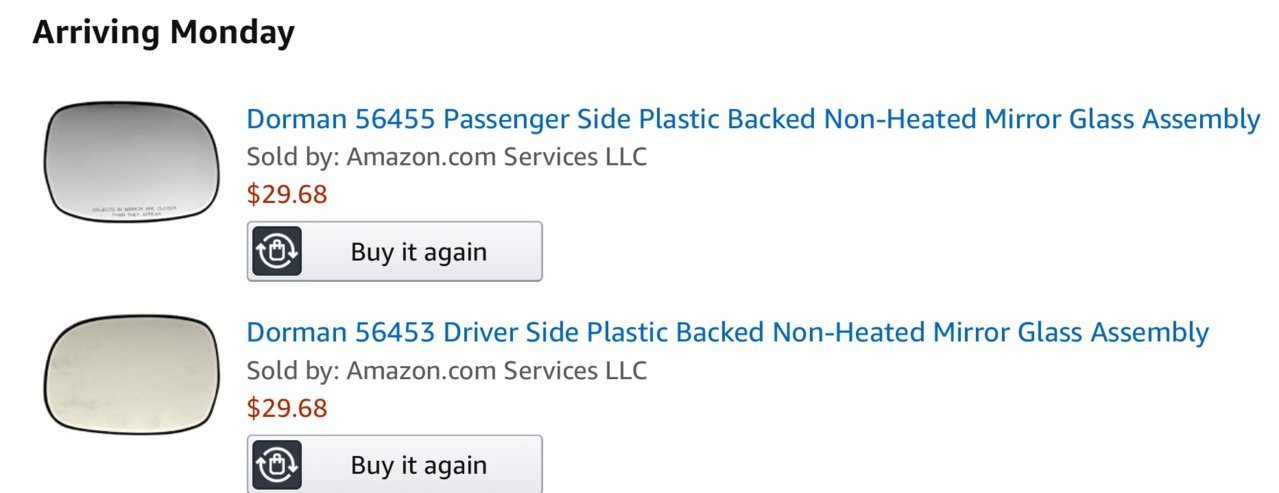
Task: Click the 'Buy it again' label beside the passenger mirror
Action: click(x=419, y=252)
